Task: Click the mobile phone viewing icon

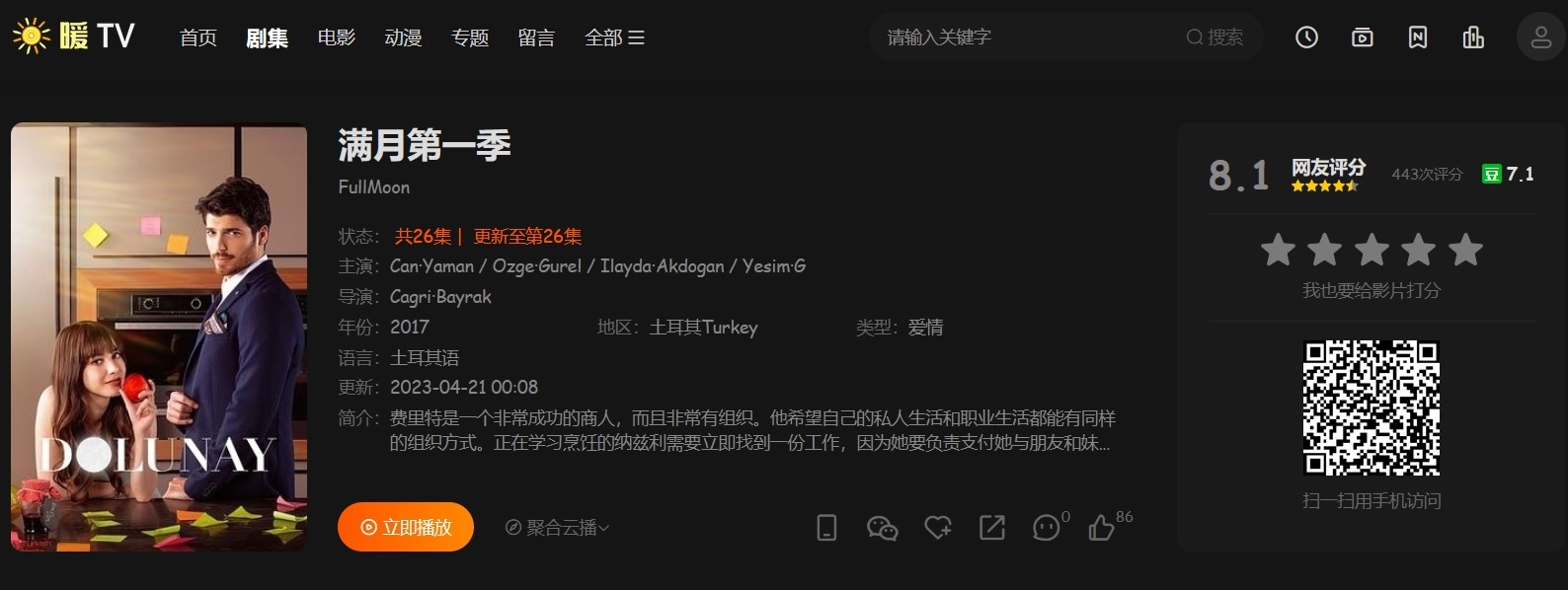Action: tap(826, 528)
